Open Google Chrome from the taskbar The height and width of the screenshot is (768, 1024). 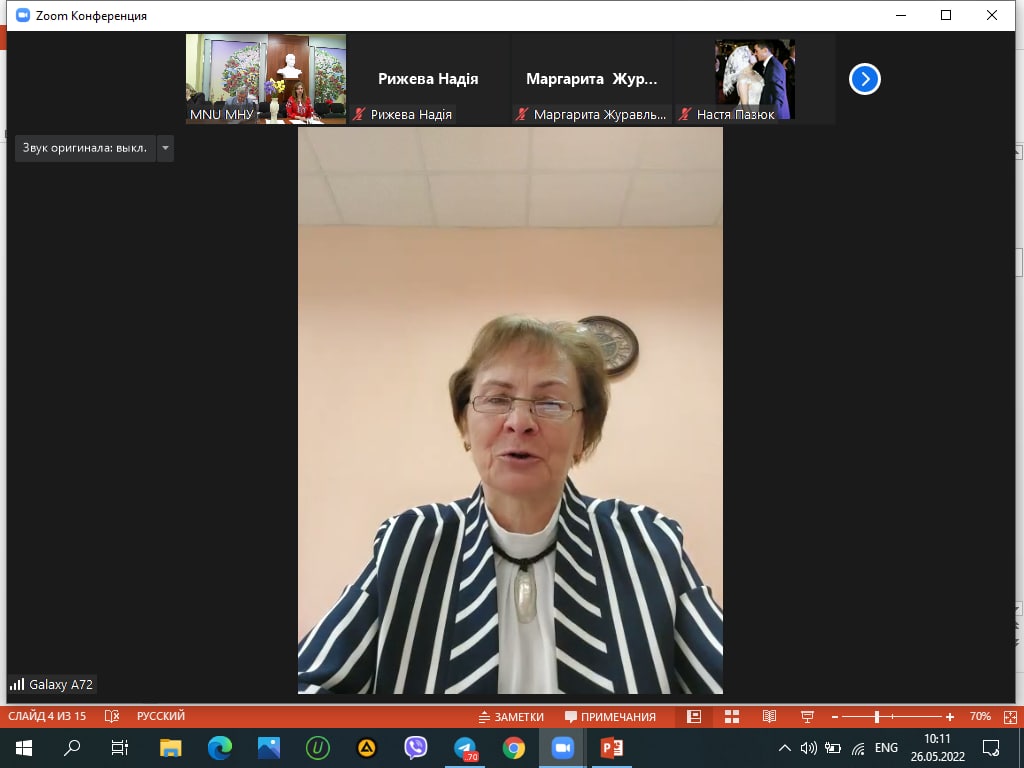tap(514, 747)
